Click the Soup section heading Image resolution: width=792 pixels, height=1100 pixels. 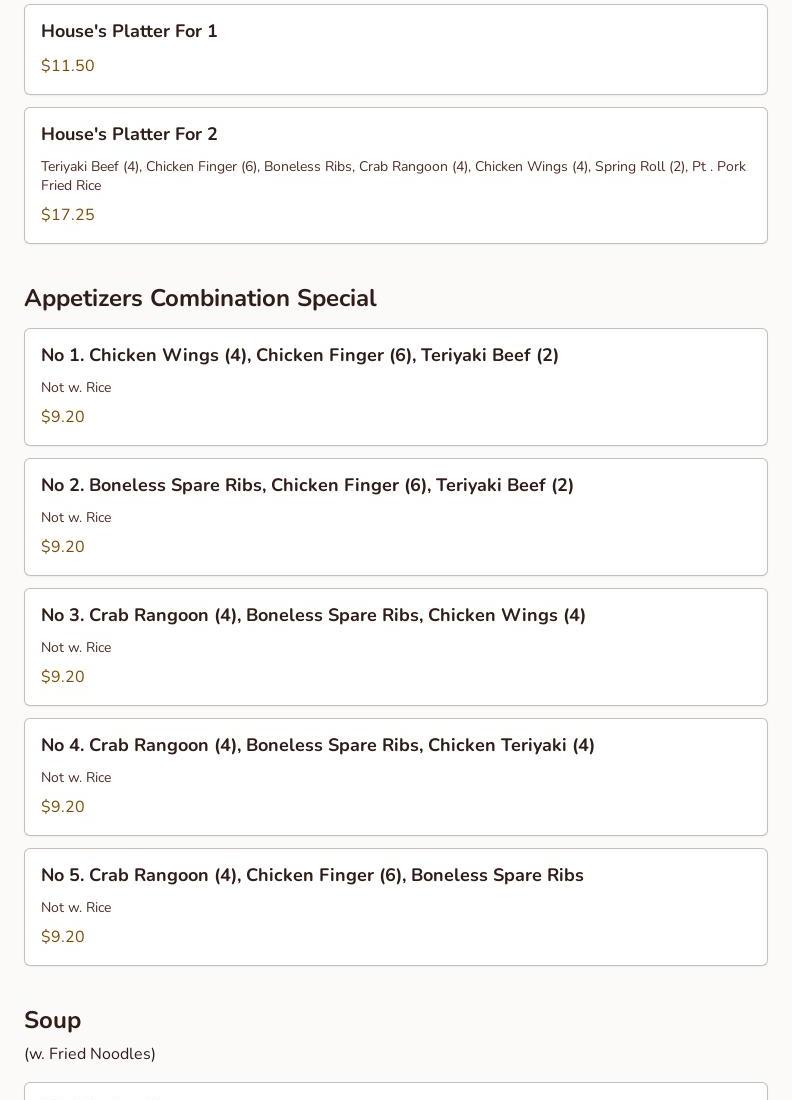point(53,1020)
